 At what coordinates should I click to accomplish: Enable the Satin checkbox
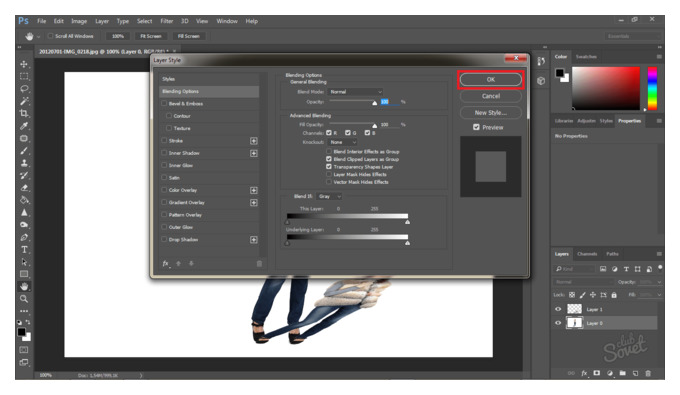(164, 178)
